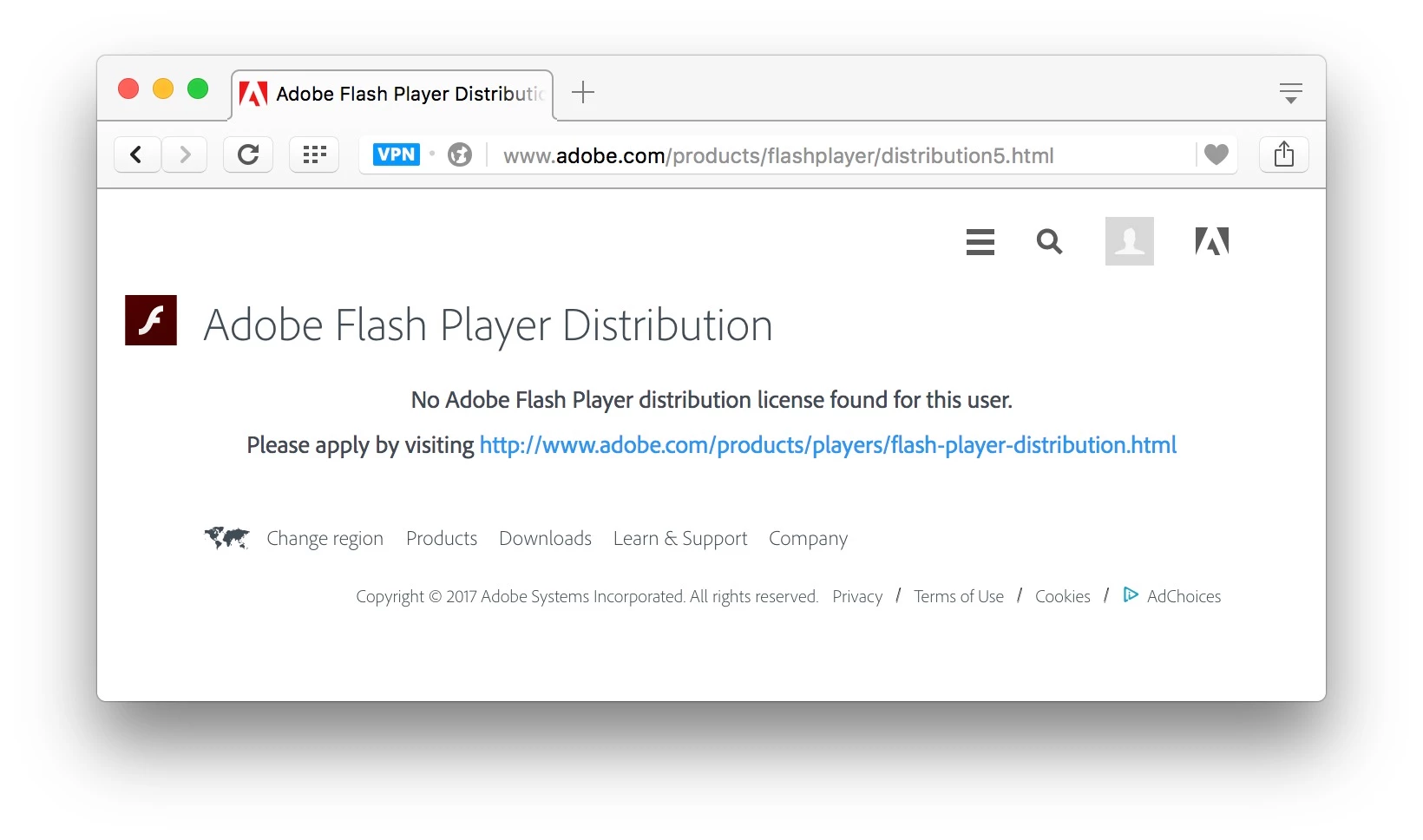This screenshot has width=1423, height=840.
Task: Toggle the VPN badge in address bar
Action: [x=397, y=154]
